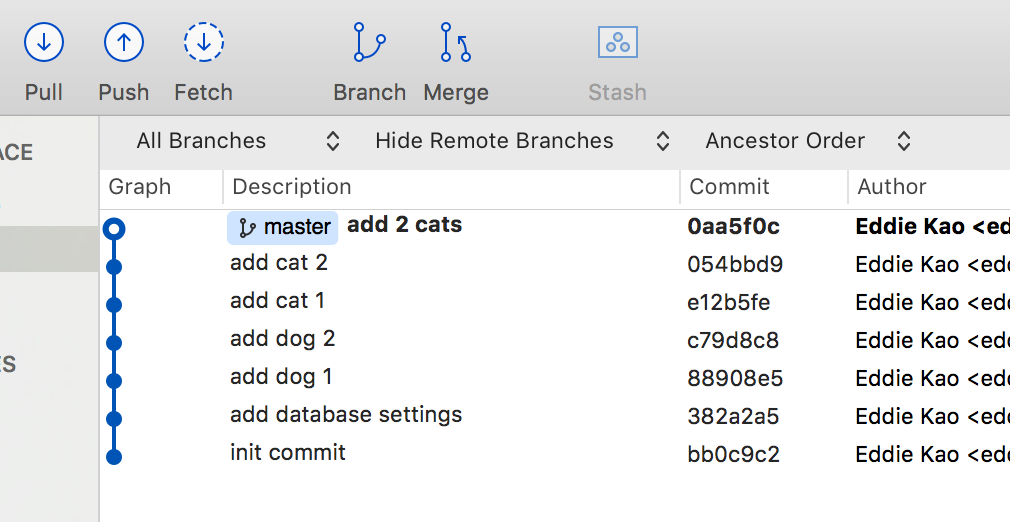Image resolution: width=1010 pixels, height=522 pixels.
Task: Click the graph node for 'add database settings'
Action: 114,419
